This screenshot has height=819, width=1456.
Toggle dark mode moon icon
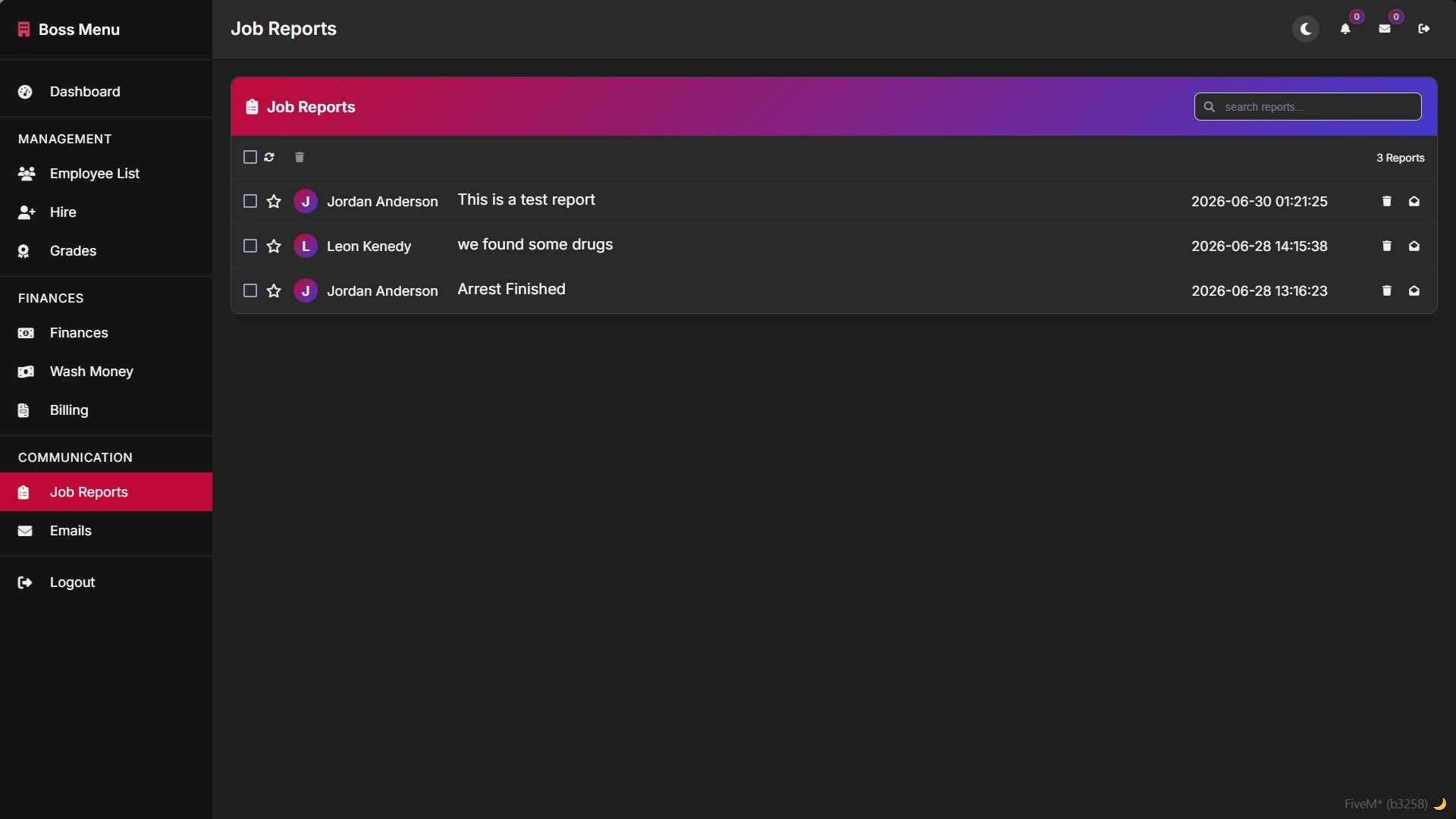point(1305,29)
